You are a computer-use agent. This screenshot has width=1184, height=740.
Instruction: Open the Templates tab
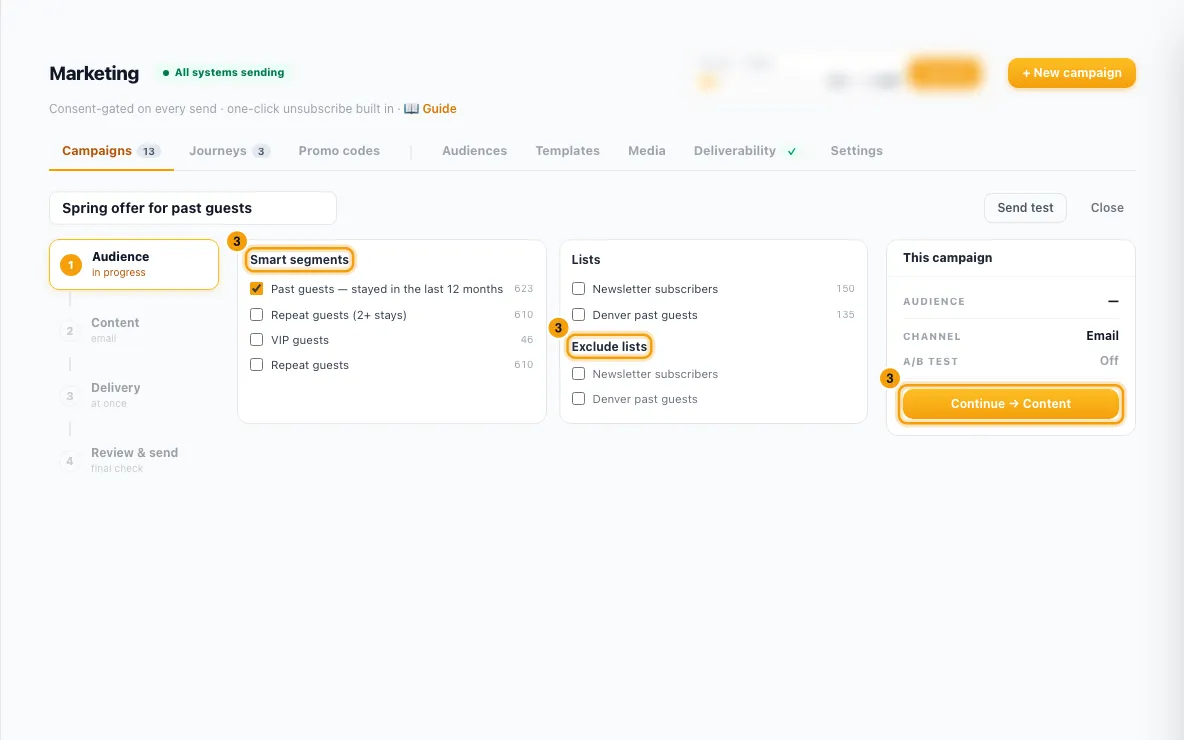pyautogui.click(x=567, y=151)
